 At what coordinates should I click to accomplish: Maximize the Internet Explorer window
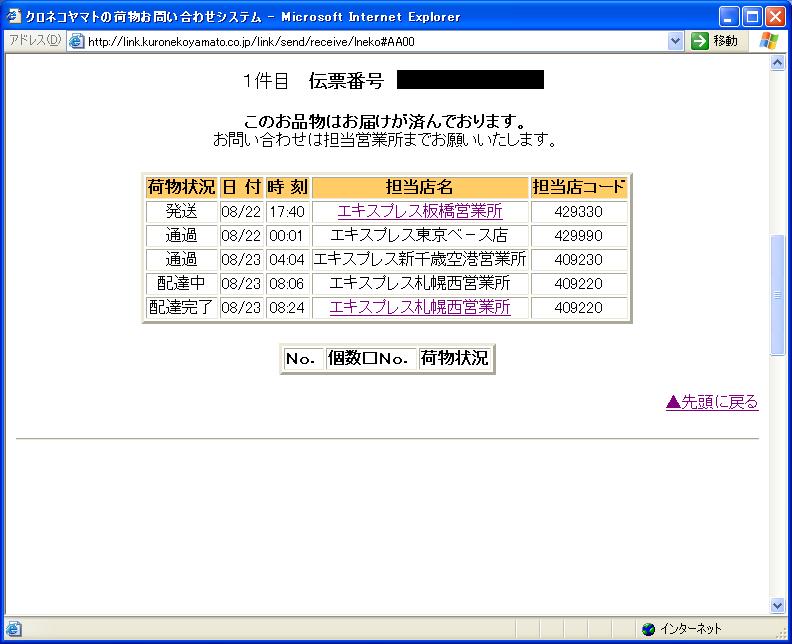[752, 17]
